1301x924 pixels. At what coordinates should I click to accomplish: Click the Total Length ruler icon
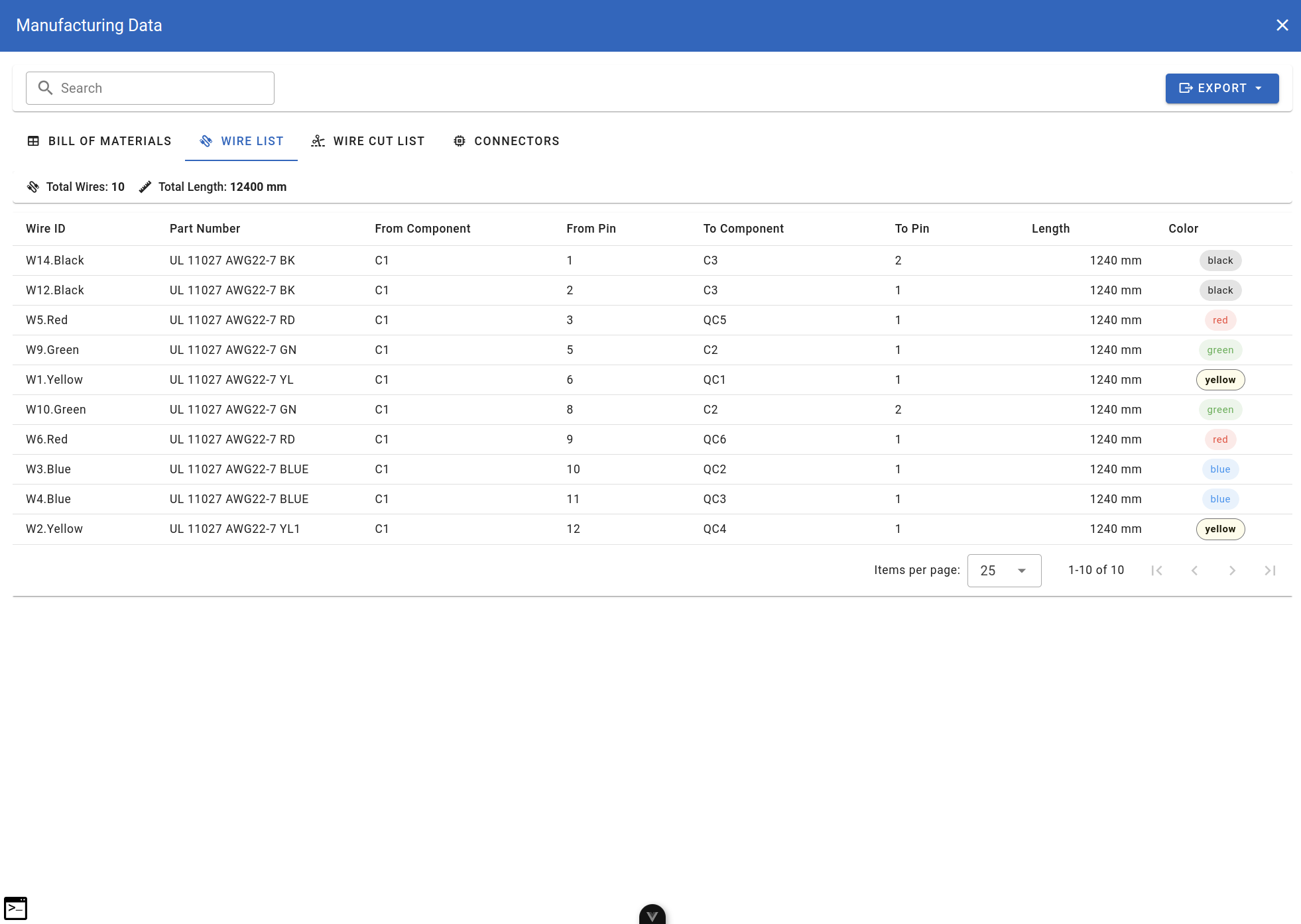point(145,187)
